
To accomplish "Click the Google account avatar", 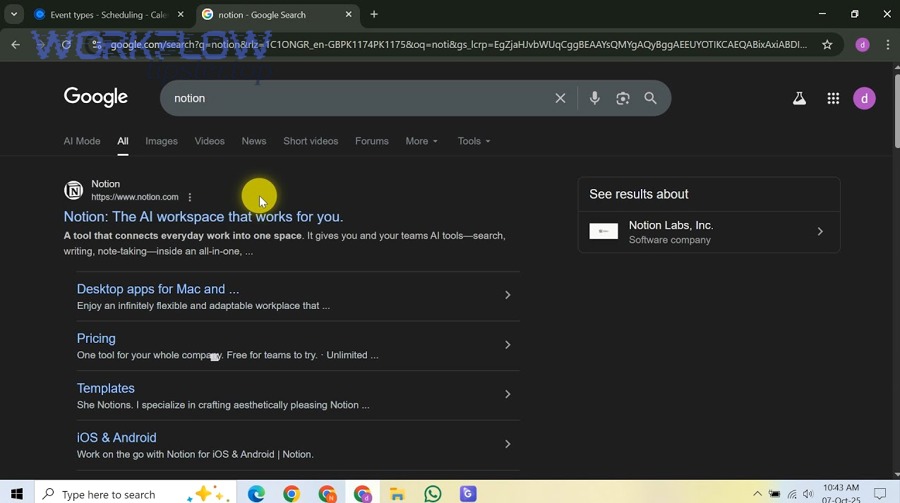I will click(x=864, y=98).
